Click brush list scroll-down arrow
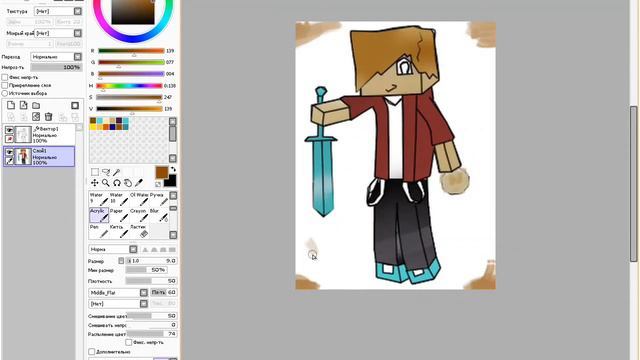This screenshot has width=640, height=360. (173, 235)
